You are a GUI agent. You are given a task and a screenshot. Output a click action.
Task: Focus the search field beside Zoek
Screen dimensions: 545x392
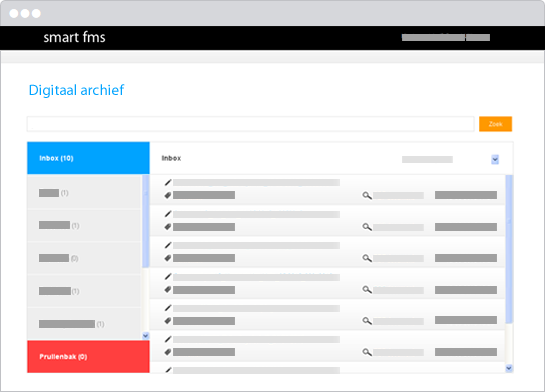[x=251, y=124]
